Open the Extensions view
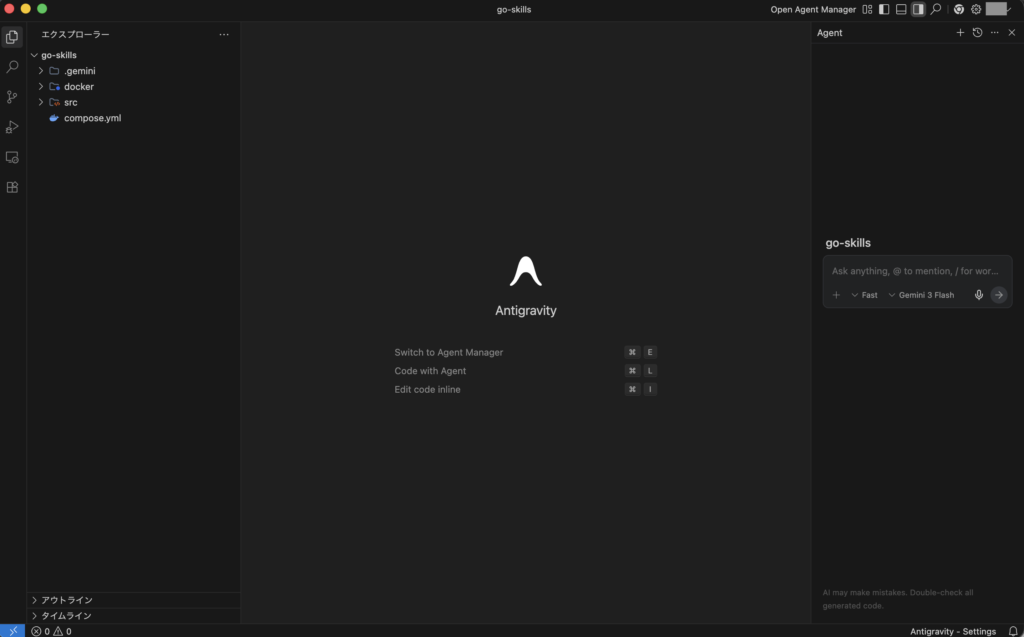Image resolution: width=1024 pixels, height=637 pixels. (12, 187)
